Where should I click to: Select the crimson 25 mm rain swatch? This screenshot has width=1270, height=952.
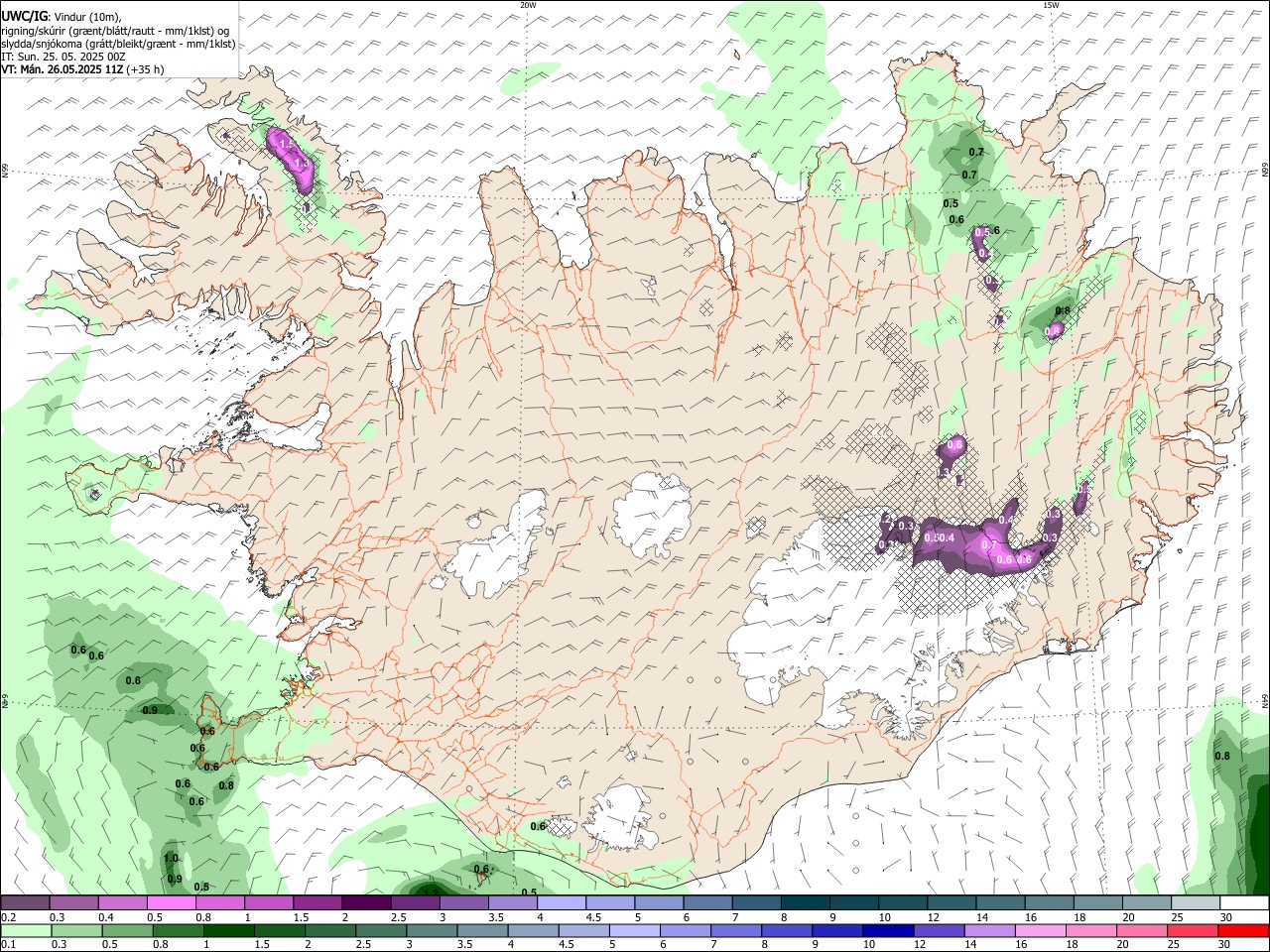tap(1193, 930)
